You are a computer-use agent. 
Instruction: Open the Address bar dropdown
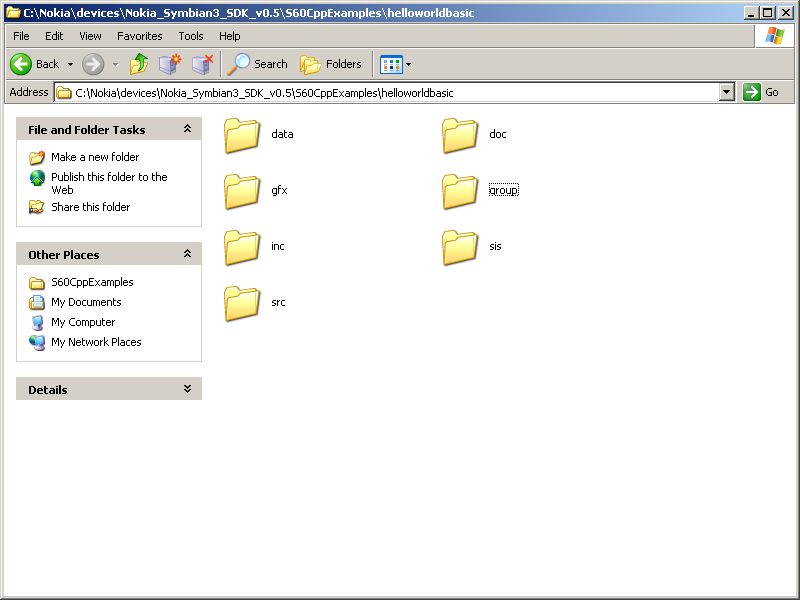point(727,92)
